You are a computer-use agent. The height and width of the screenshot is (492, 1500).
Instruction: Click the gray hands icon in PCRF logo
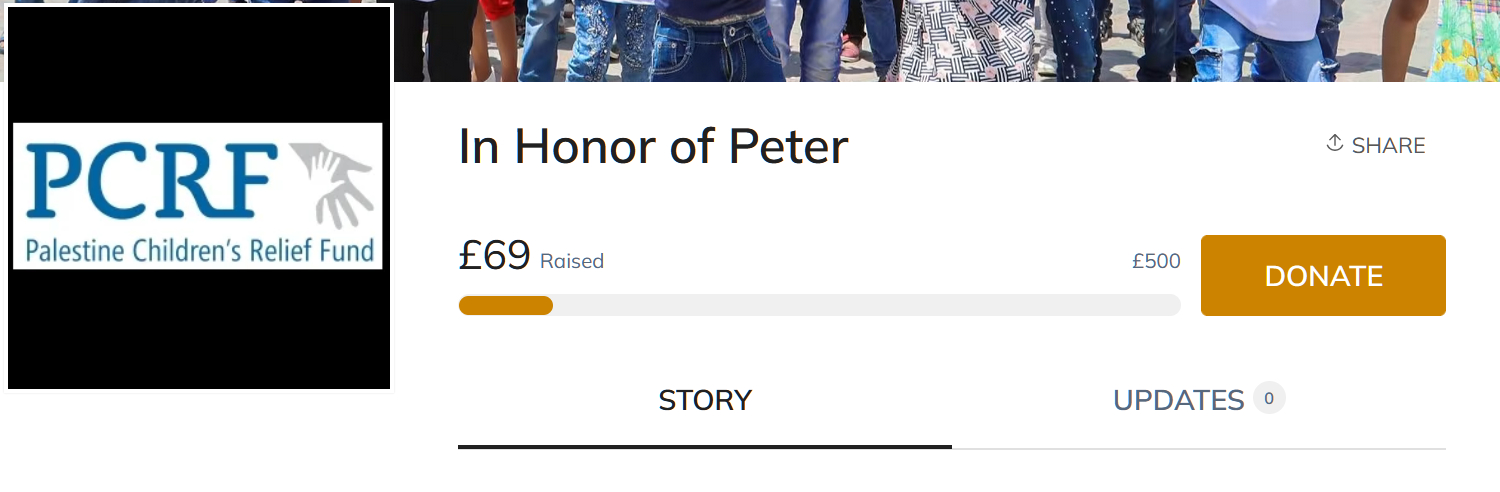(333, 183)
